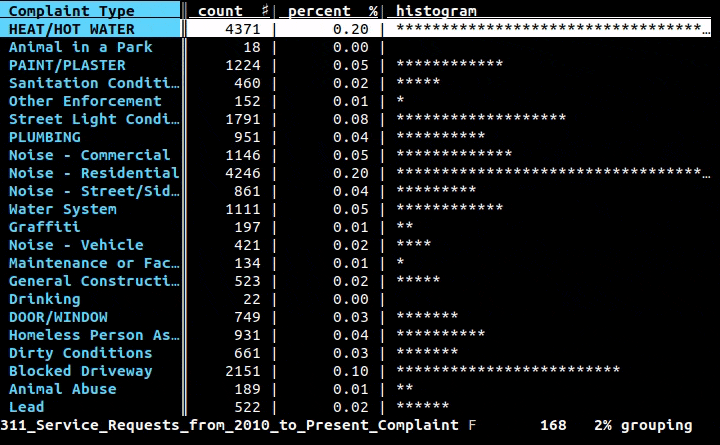Click the DOOR/WINDOW entry
The image size is (720, 445).
pos(58,317)
